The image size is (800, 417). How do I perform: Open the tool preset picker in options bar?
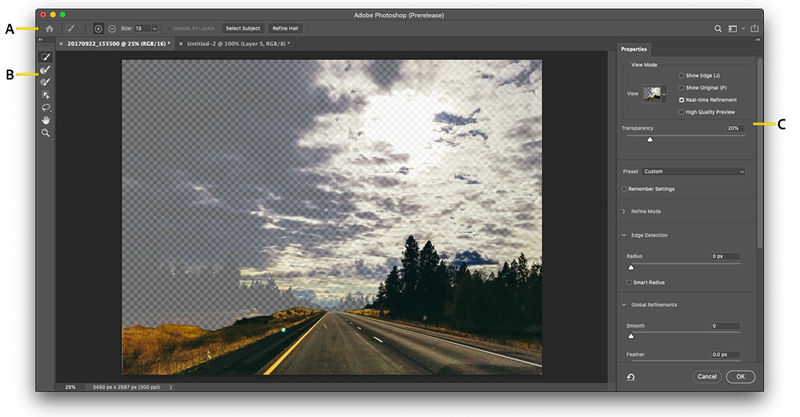coord(71,29)
